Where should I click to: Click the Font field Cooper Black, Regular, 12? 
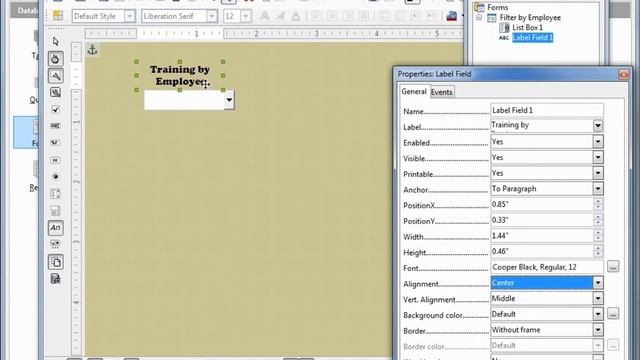pos(547,267)
